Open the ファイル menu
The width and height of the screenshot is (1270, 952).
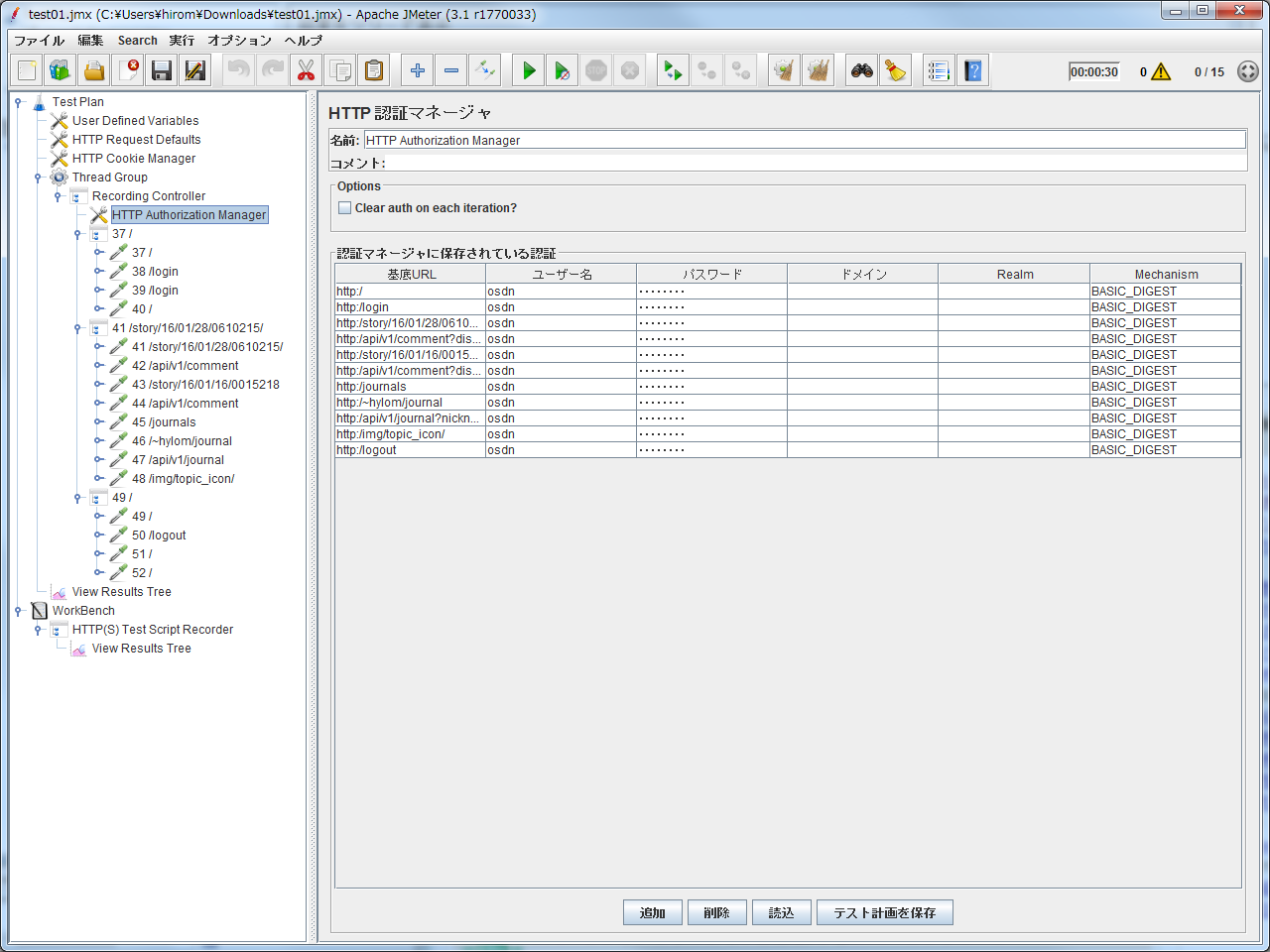[x=39, y=41]
